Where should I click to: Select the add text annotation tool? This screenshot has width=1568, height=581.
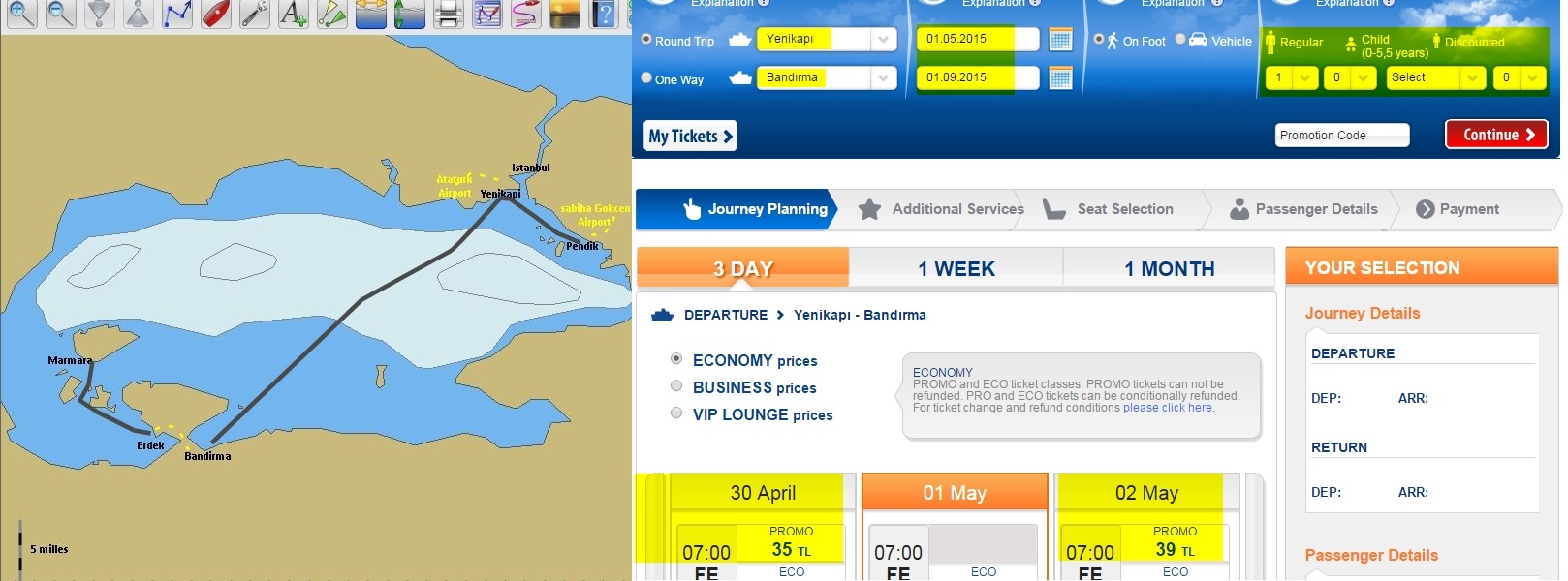(x=293, y=14)
